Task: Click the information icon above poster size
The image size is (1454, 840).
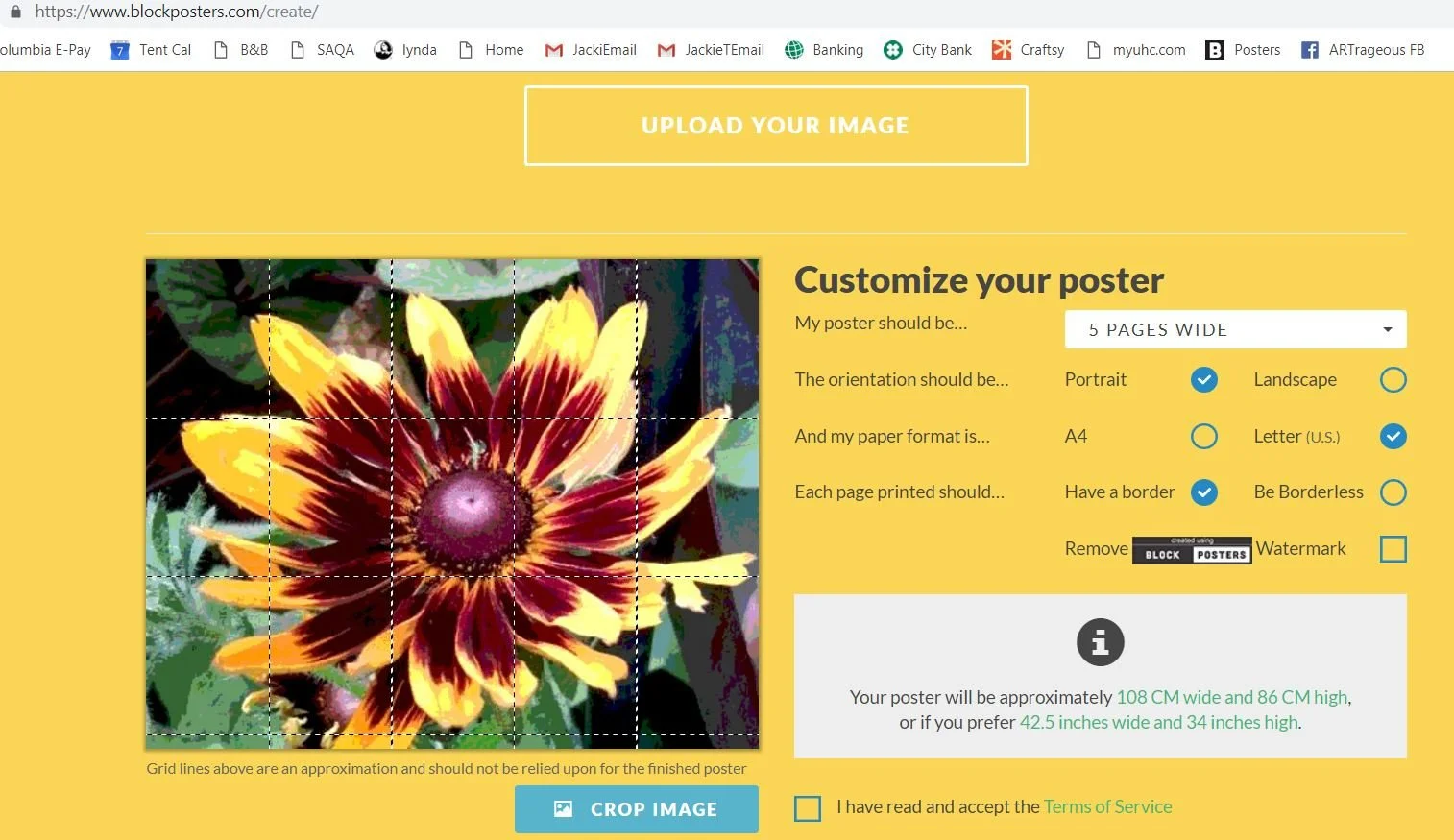Action: coord(1101,642)
